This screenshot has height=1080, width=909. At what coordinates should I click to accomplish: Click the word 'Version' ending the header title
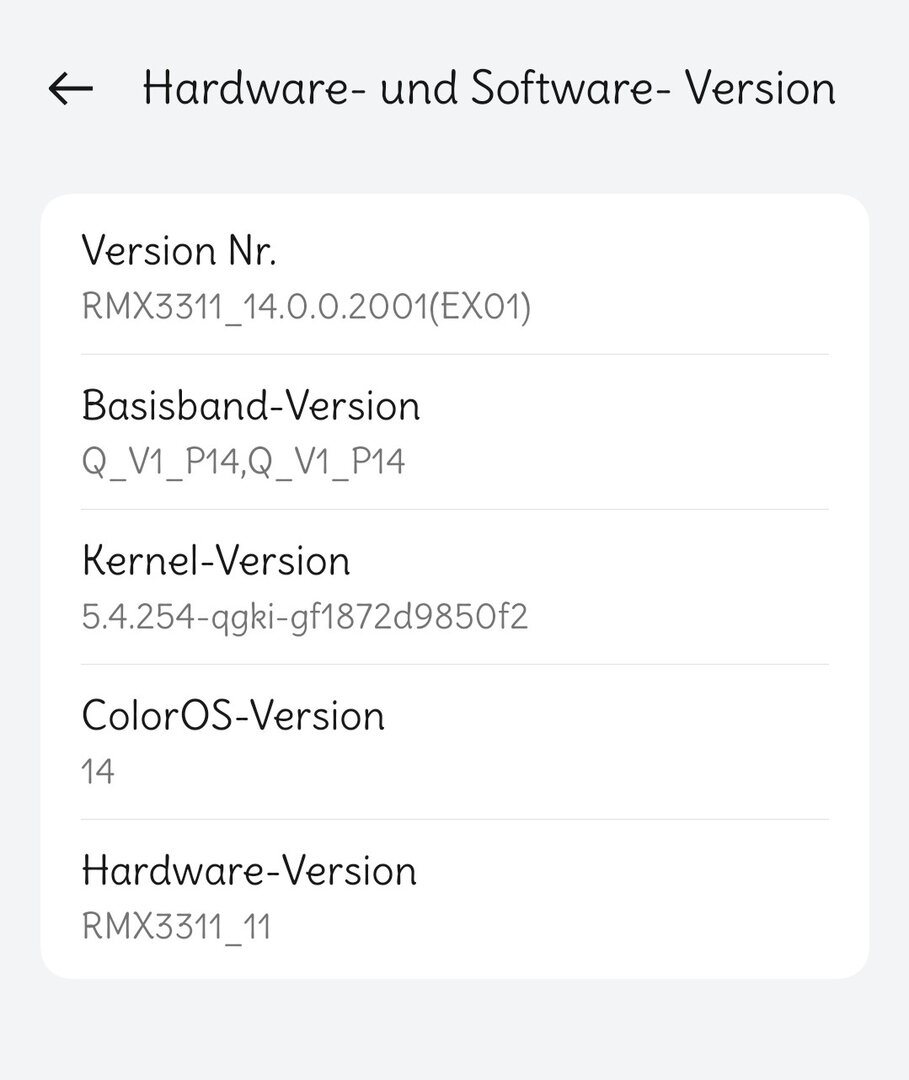click(760, 89)
